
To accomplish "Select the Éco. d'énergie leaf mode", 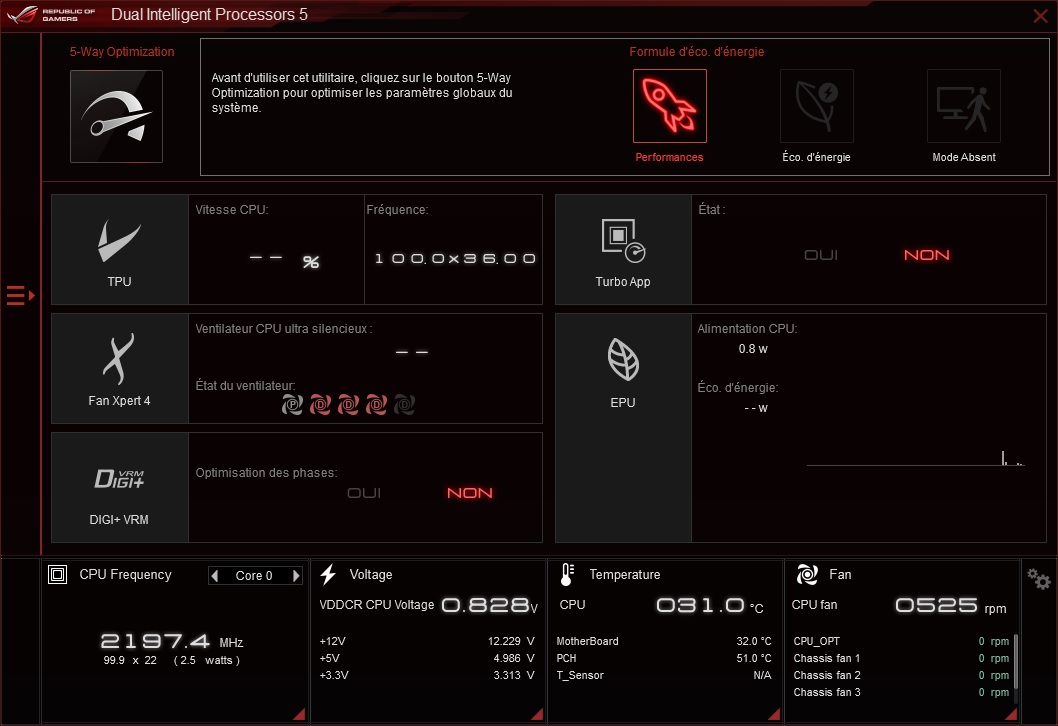I will click(x=816, y=106).
